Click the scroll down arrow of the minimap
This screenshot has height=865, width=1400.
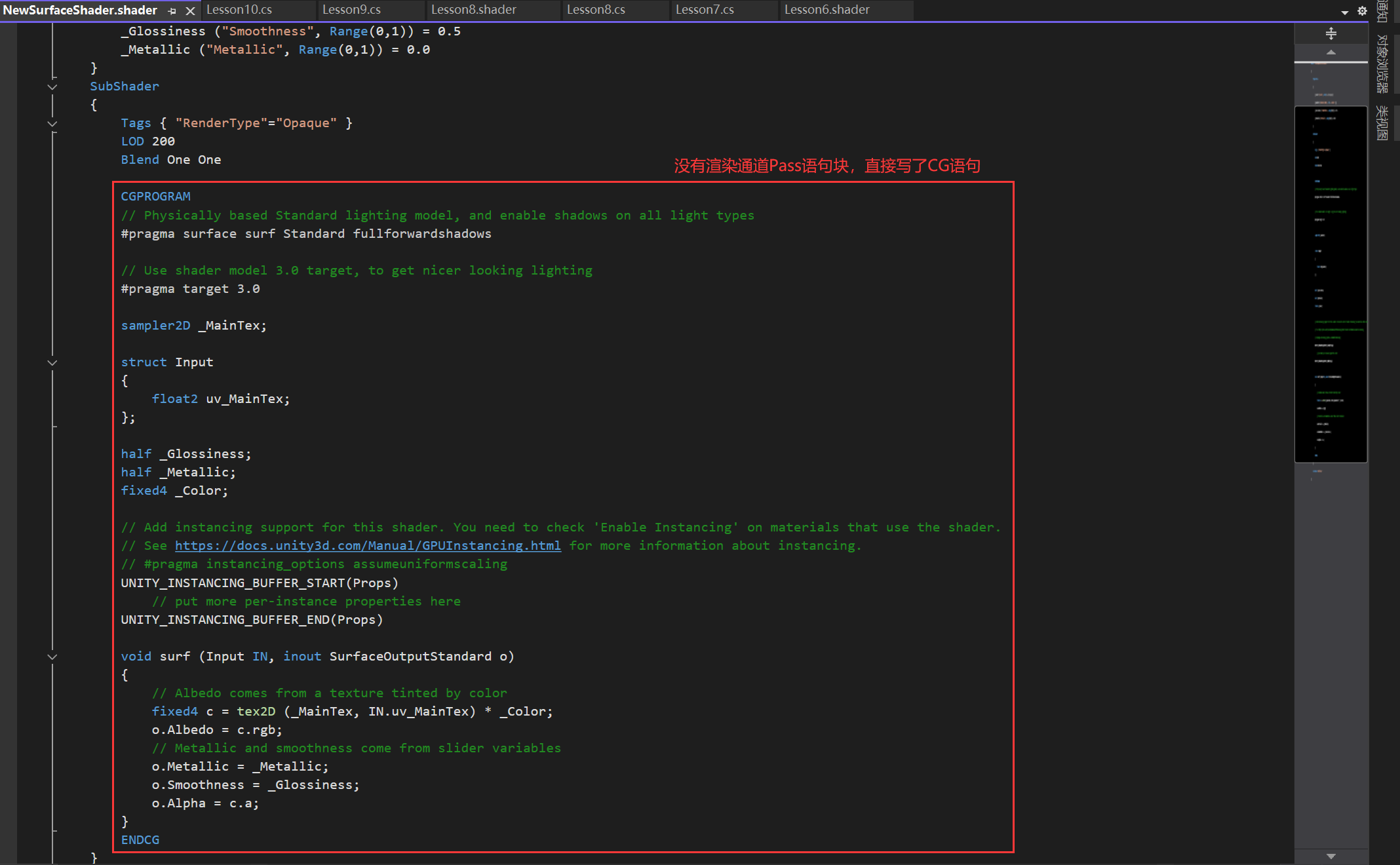click(1331, 856)
